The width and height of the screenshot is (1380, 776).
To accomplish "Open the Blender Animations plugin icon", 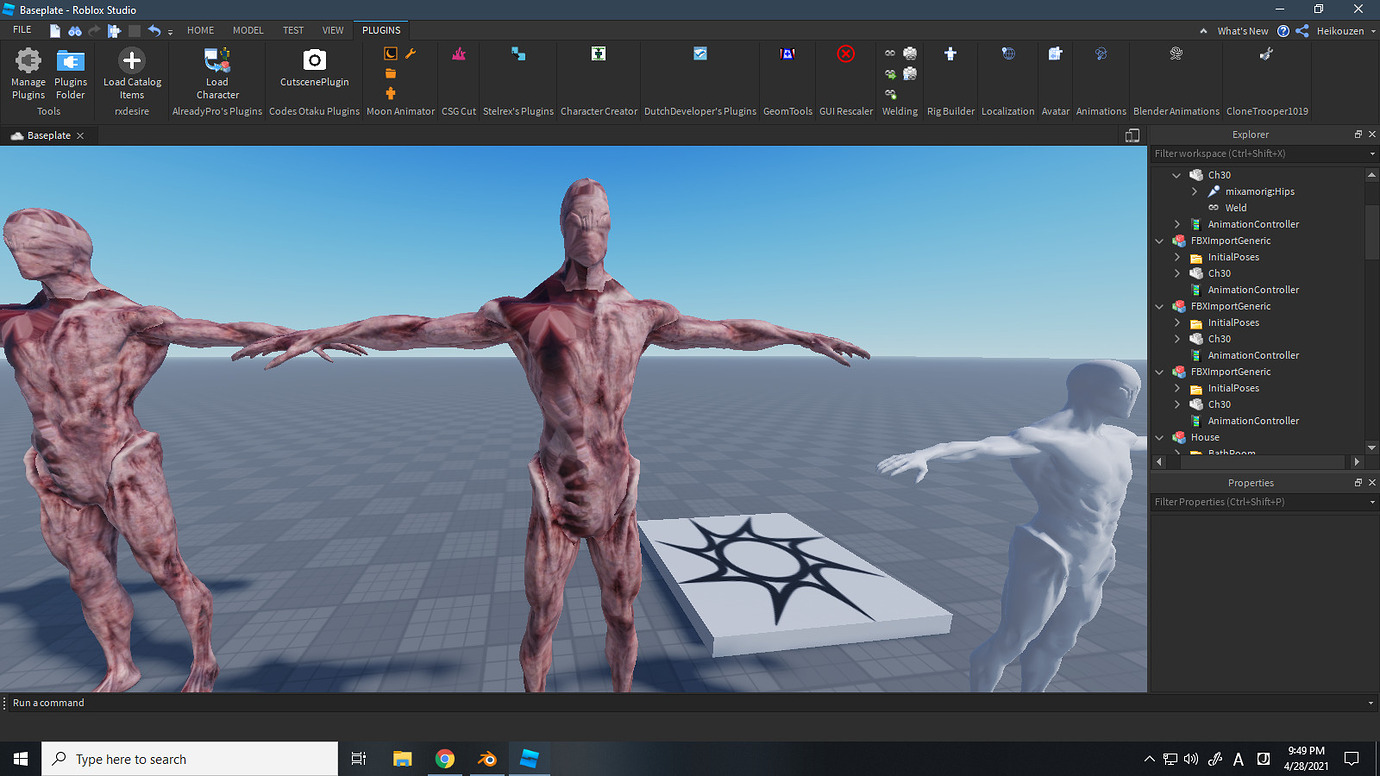I will 1176,54.
